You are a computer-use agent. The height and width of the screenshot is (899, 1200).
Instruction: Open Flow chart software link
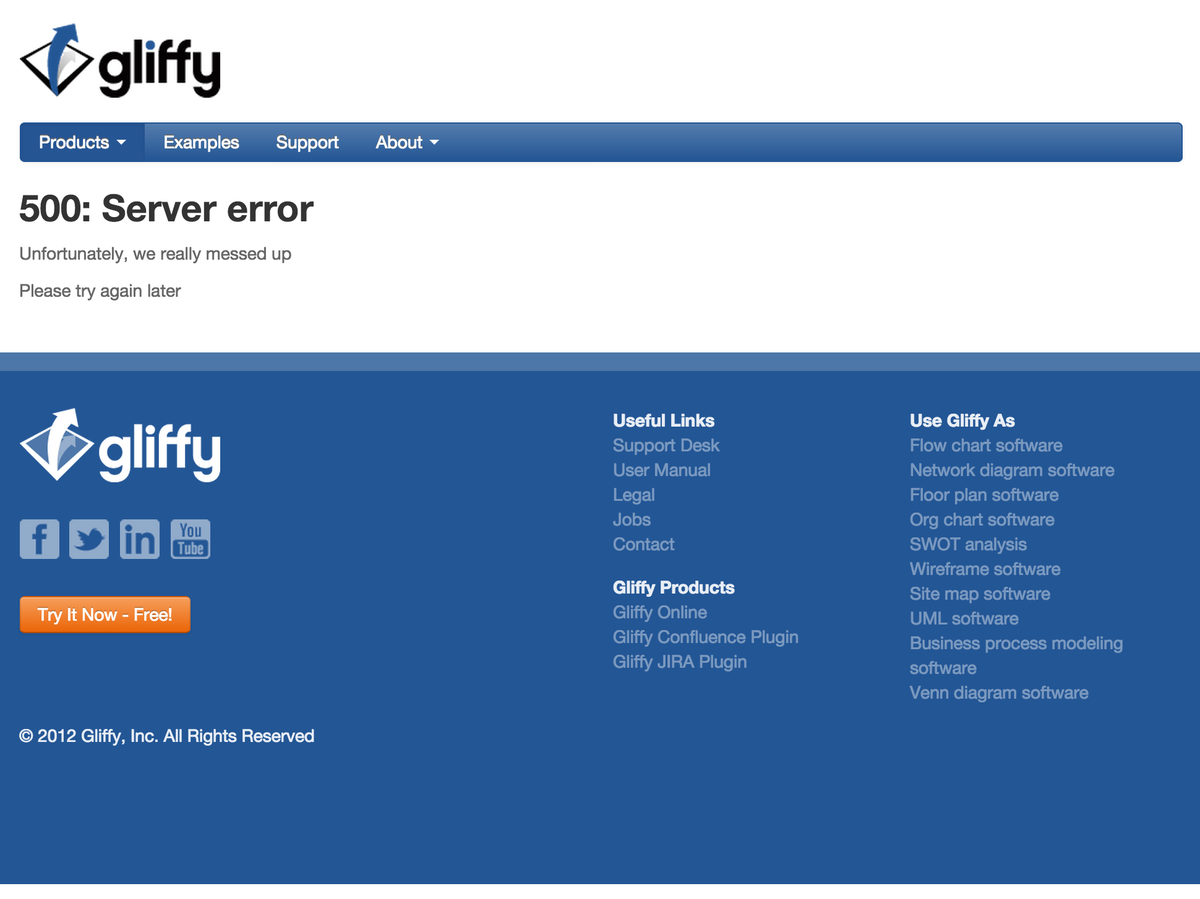click(x=986, y=445)
